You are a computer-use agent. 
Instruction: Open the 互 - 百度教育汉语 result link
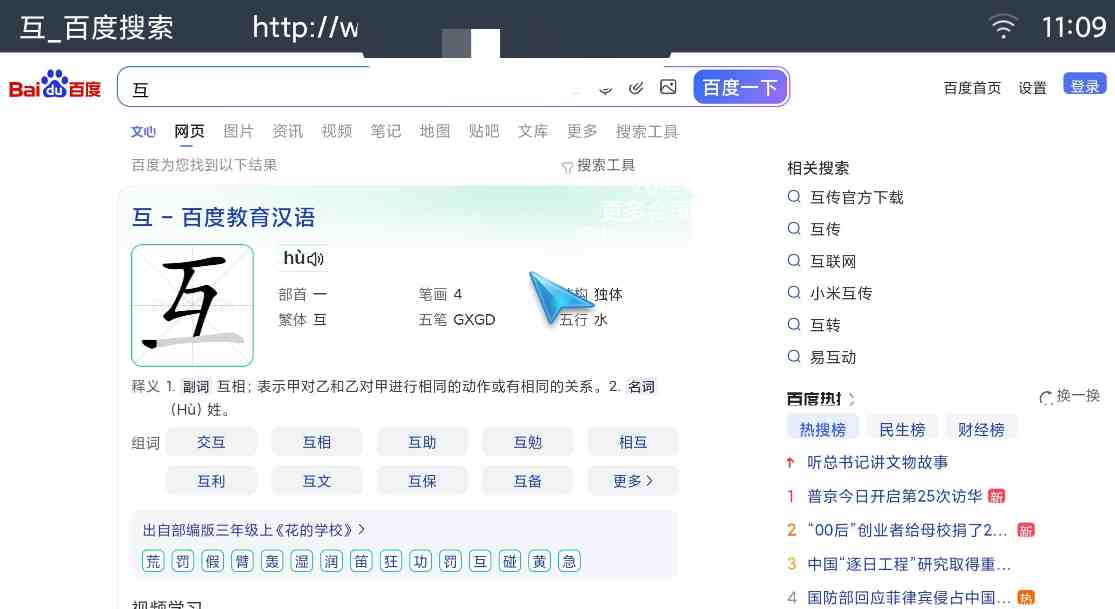[x=223, y=217]
